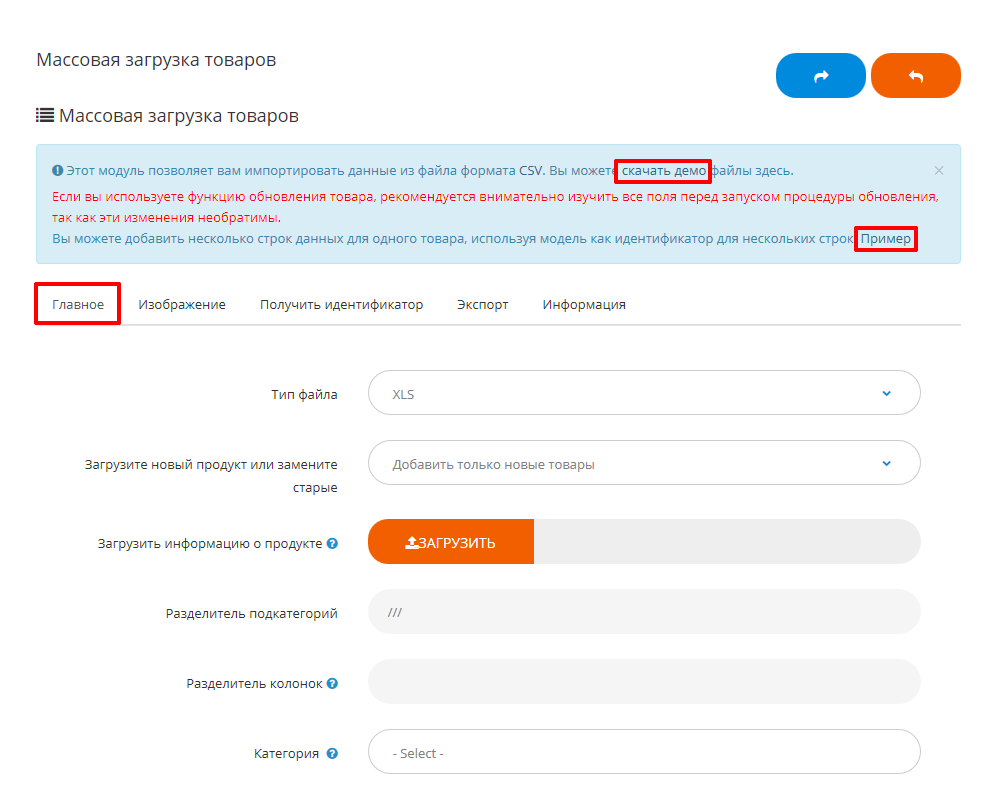Screen dimensions: 995x794
Task: Click help icon beside Категория label
Action: click(332, 754)
